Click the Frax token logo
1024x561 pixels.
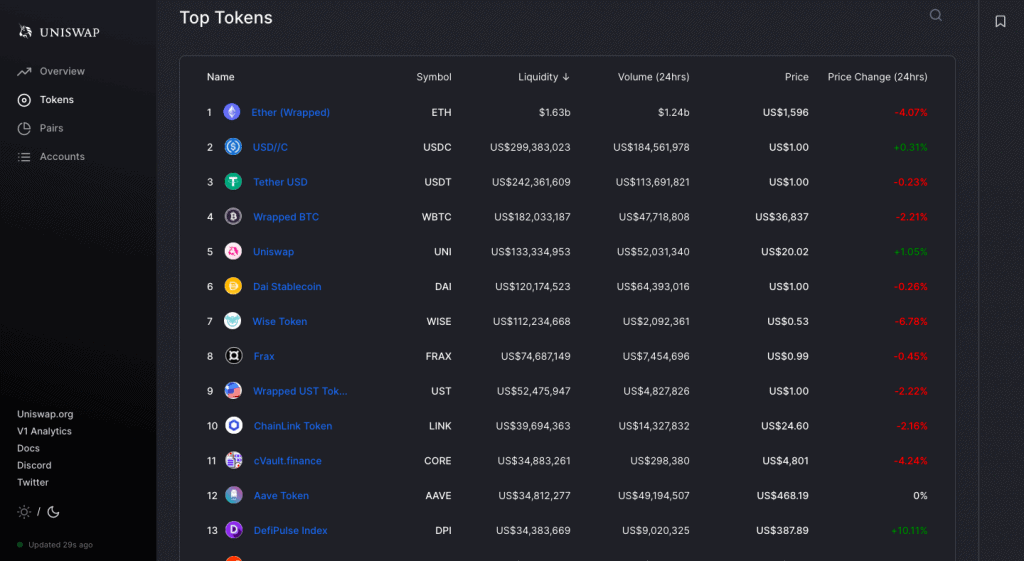coord(234,355)
